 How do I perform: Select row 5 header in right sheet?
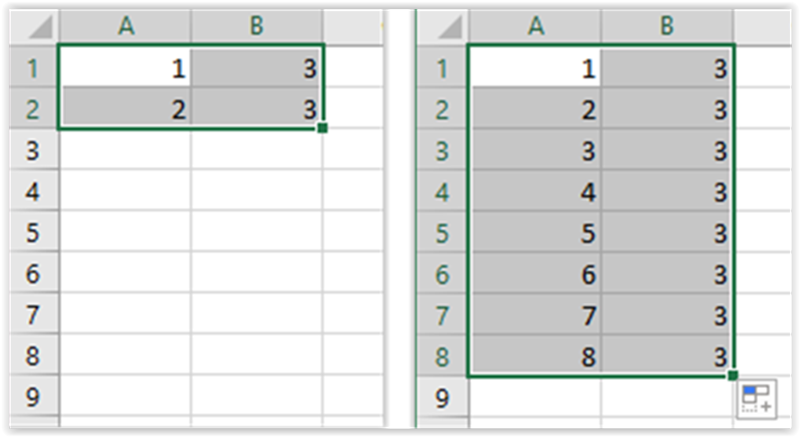coord(443,233)
